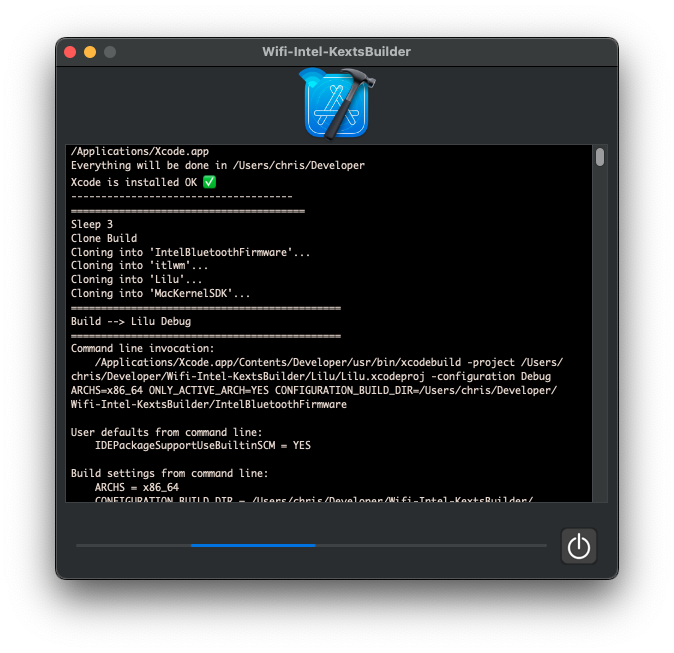
Task: Click the 'Command line invocation:' line
Action: (142, 348)
